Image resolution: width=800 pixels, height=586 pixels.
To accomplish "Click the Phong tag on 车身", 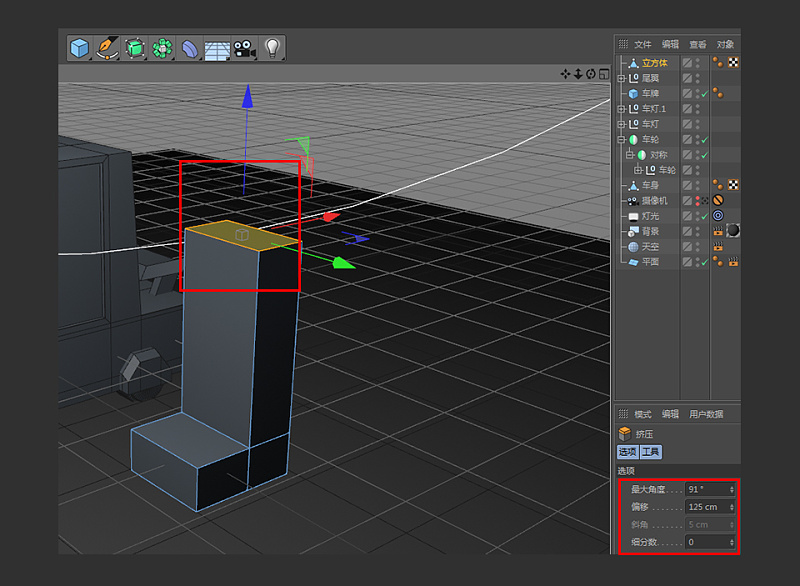I will click(718, 185).
